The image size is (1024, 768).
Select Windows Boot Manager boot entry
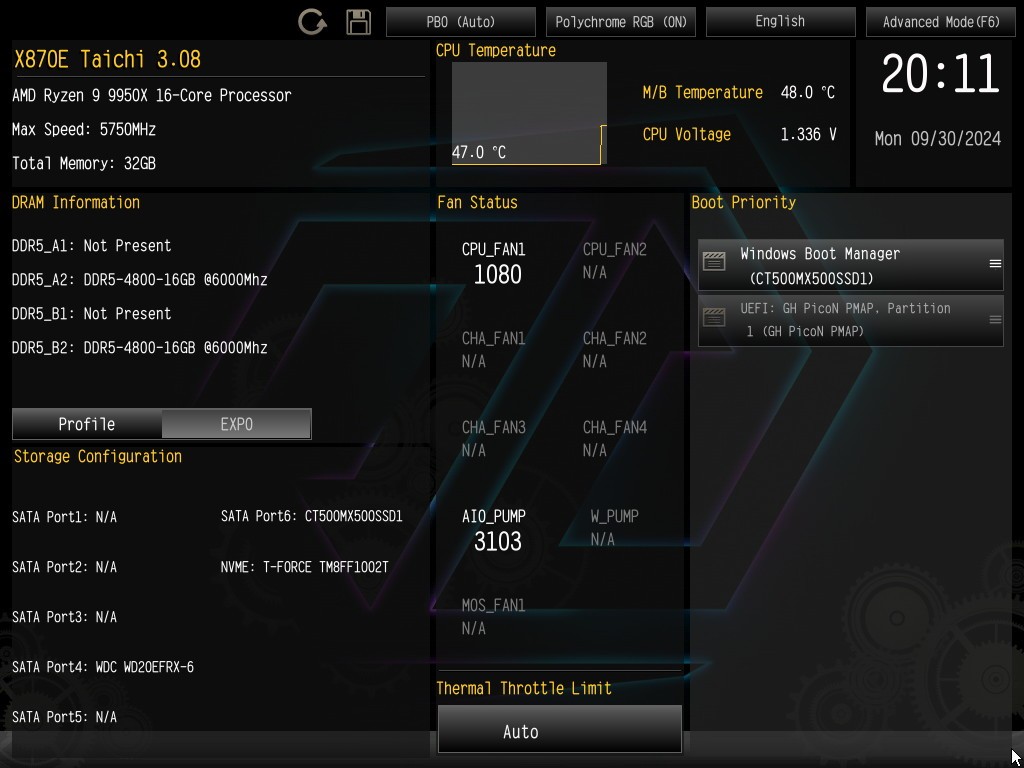pos(851,265)
